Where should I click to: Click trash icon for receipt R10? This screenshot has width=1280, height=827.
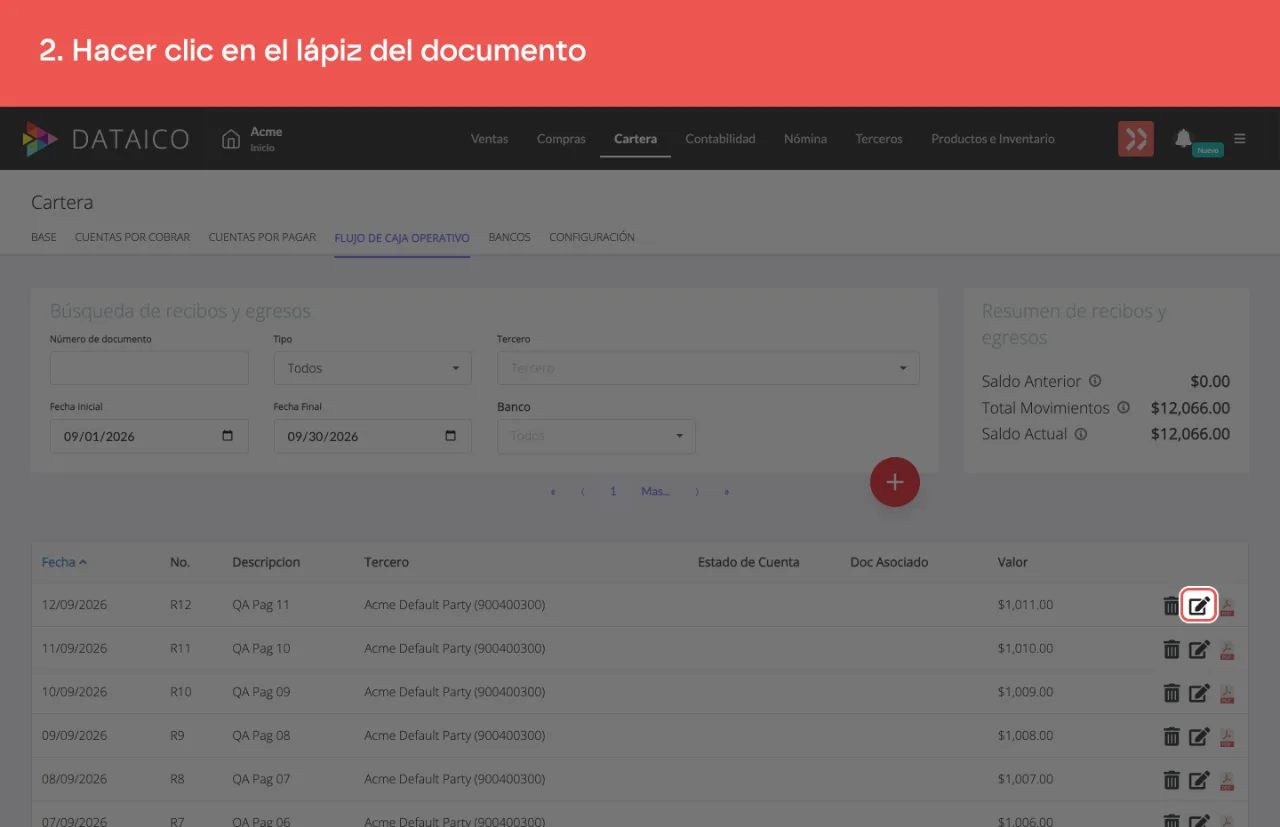[1171, 692]
